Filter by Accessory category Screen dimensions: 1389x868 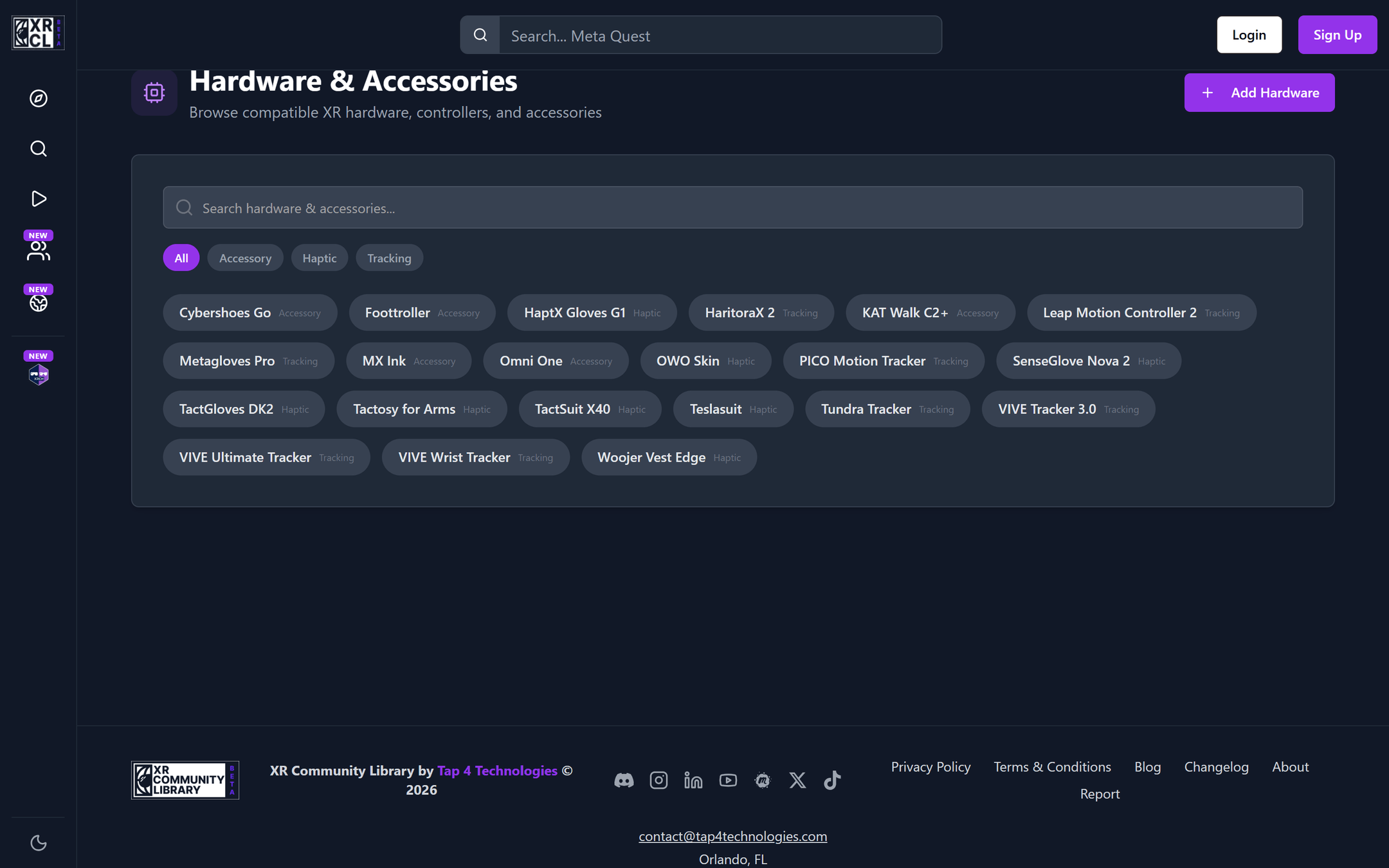245,258
